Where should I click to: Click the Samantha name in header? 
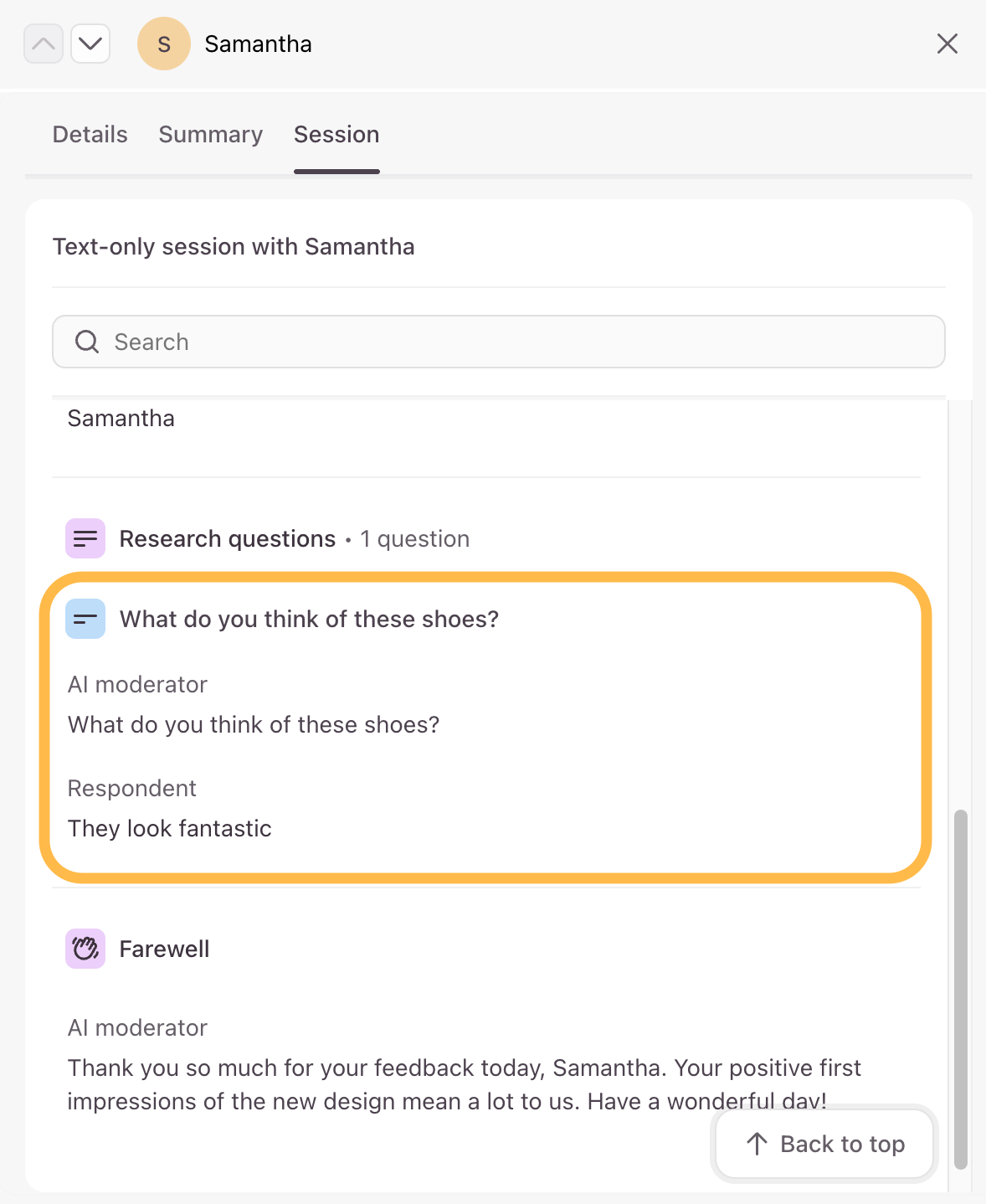click(x=259, y=44)
